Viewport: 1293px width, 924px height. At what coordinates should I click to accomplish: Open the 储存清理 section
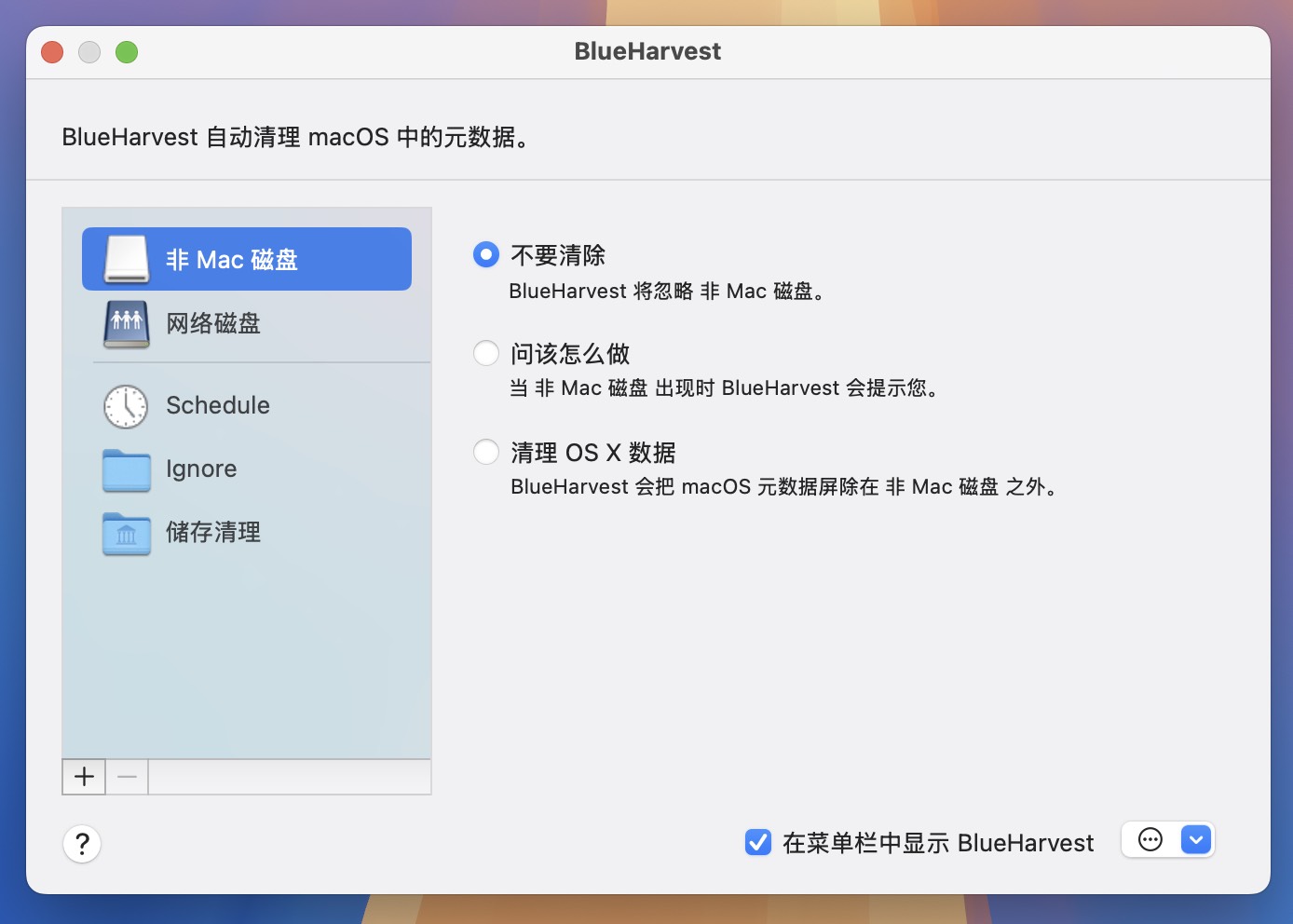click(247, 533)
